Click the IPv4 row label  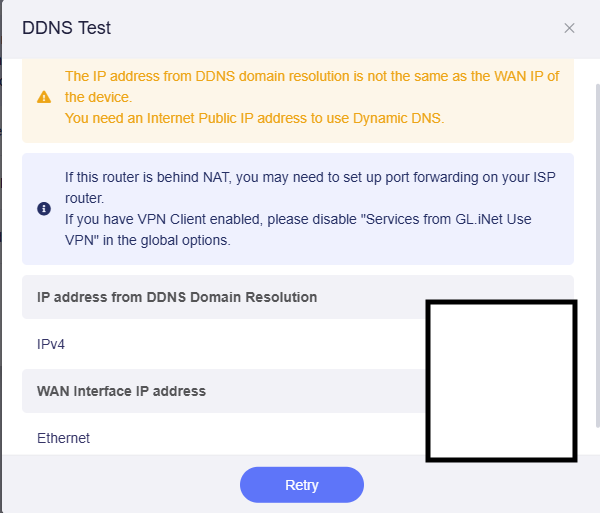tap(51, 344)
